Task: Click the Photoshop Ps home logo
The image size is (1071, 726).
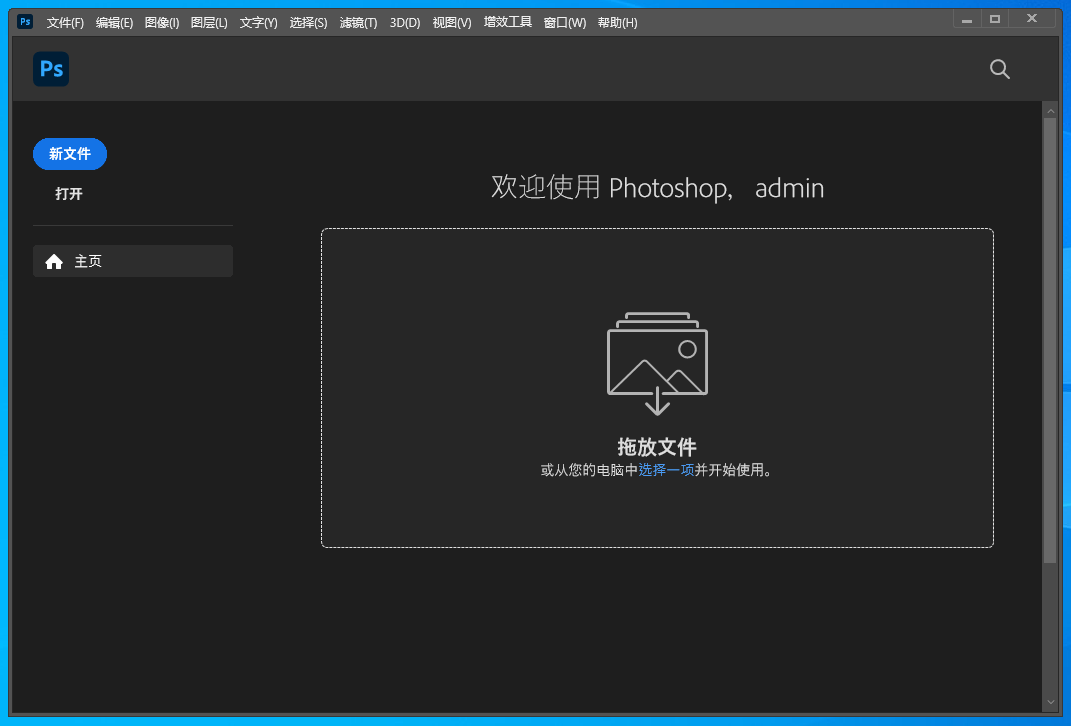Action: coord(51,69)
